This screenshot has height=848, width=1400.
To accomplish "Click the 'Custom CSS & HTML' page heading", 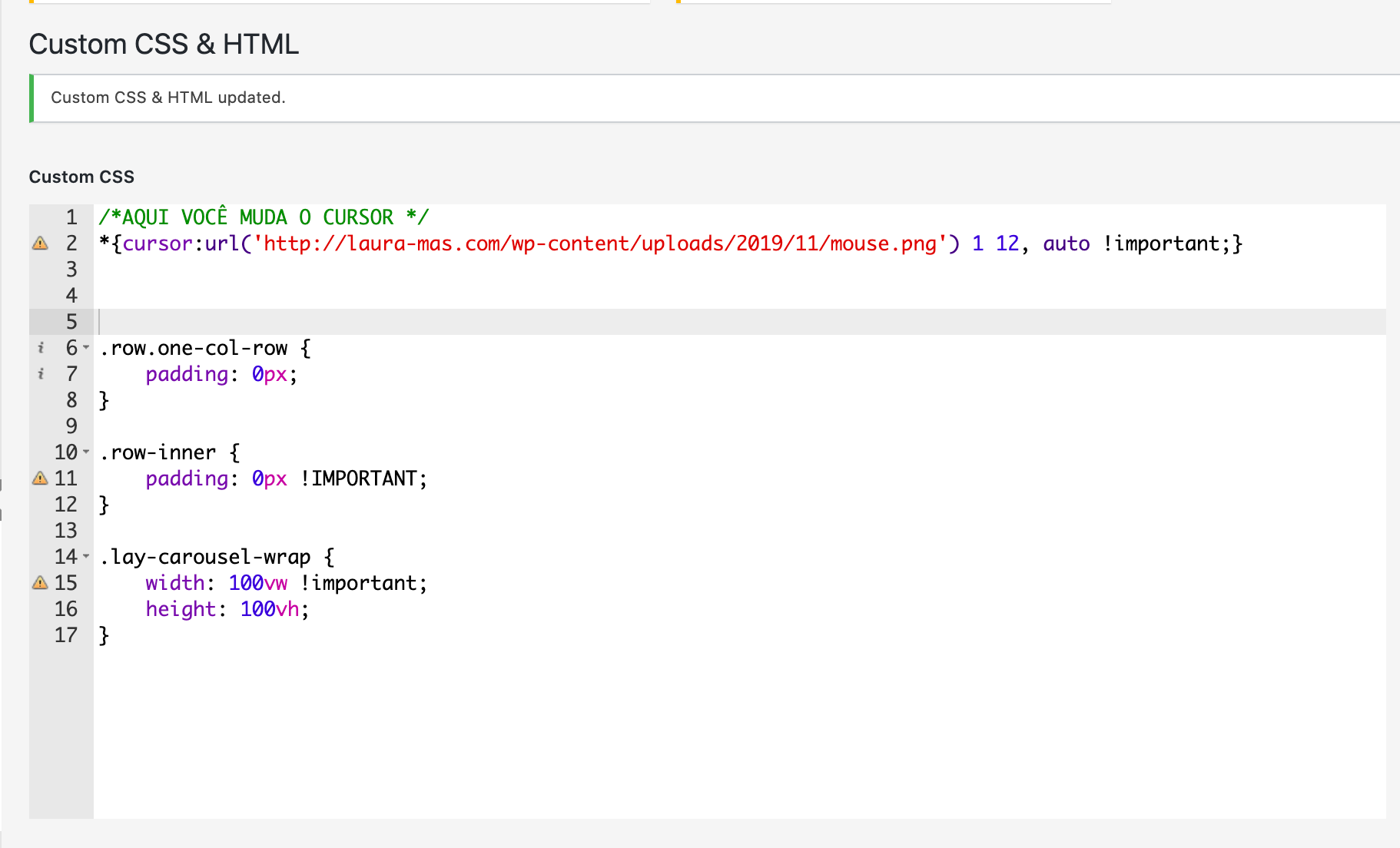I will [164, 44].
